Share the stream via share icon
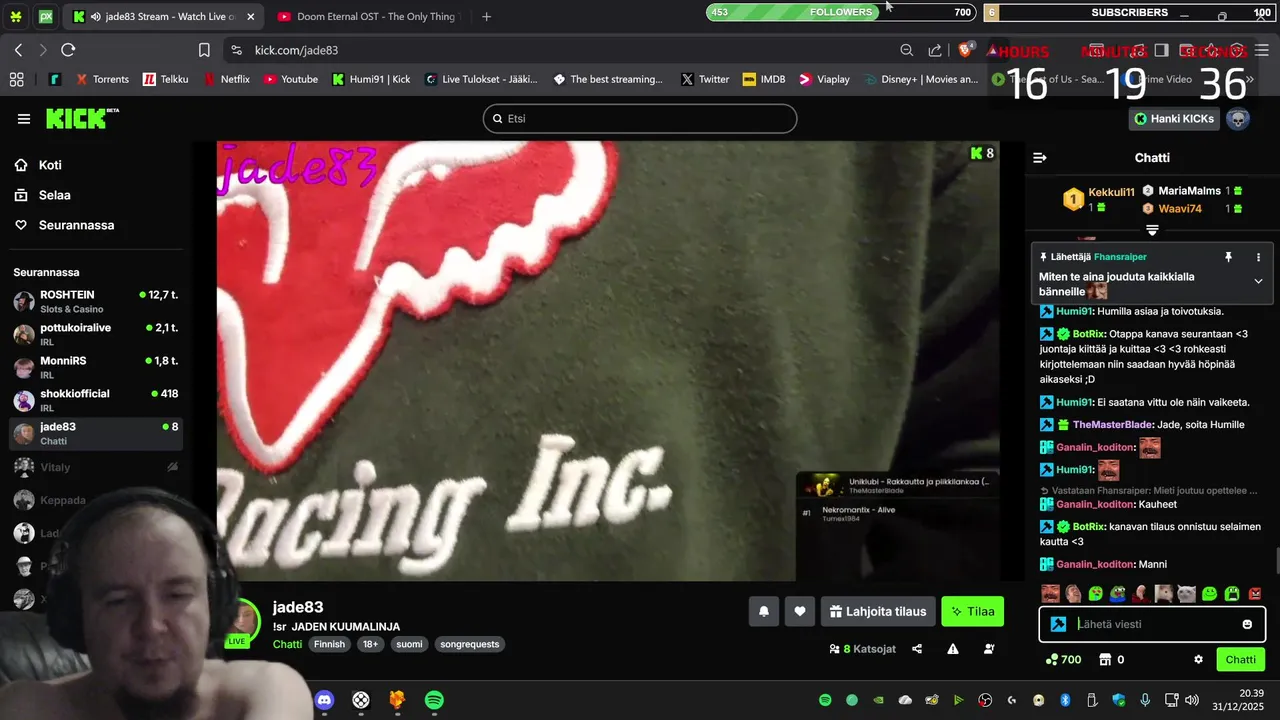Image resolution: width=1280 pixels, height=720 pixels. (917, 649)
